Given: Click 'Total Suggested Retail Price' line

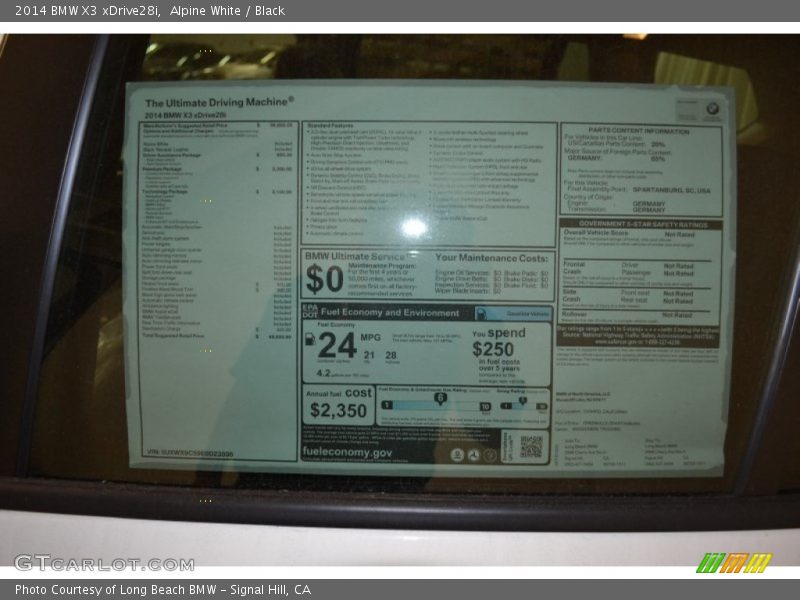Looking at the screenshot, I should tap(217, 336).
